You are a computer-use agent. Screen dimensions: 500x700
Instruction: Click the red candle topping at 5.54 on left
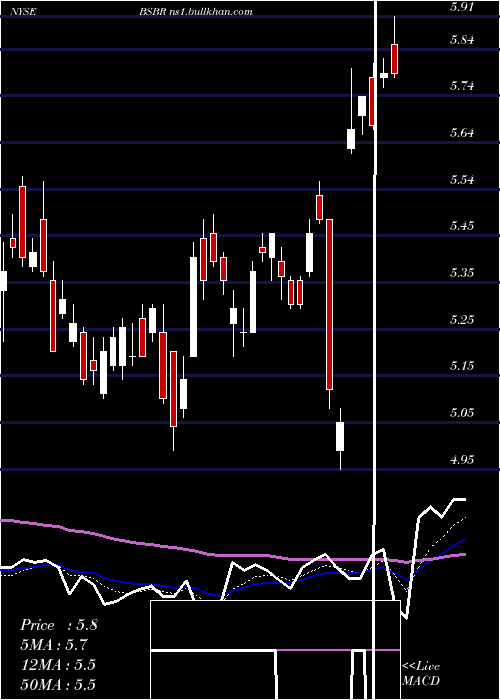tap(22, 221)
